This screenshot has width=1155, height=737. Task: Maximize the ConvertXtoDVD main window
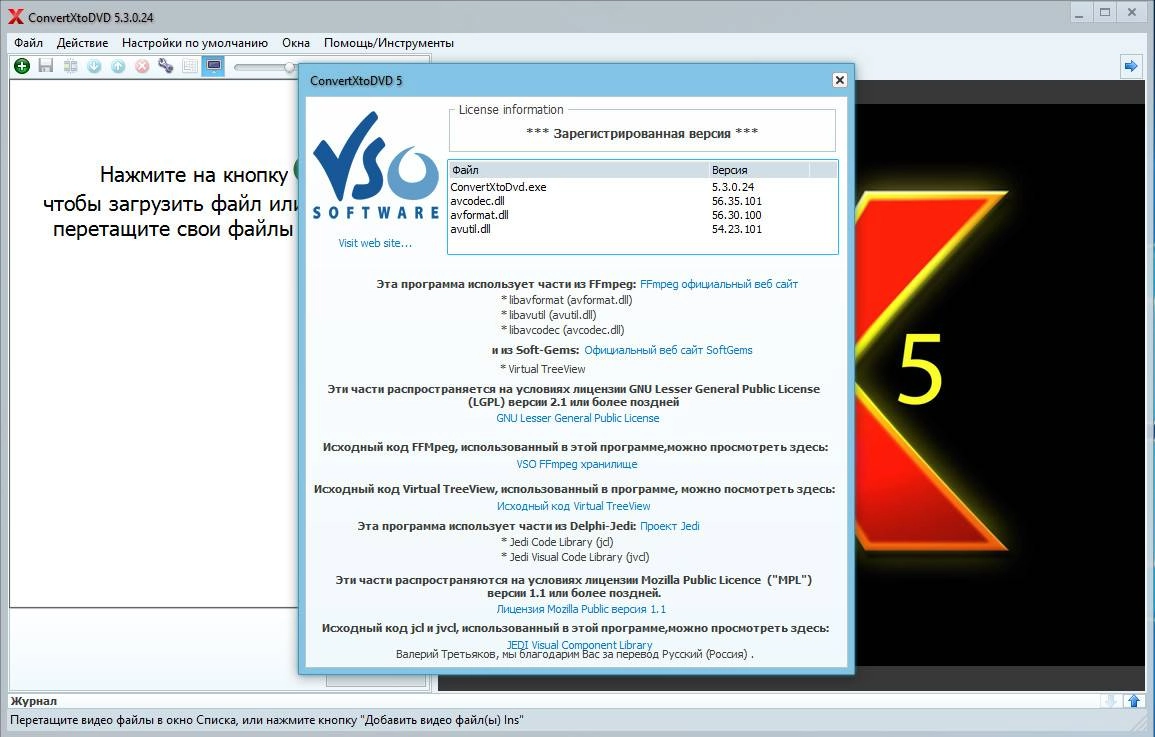(1105, 13)
